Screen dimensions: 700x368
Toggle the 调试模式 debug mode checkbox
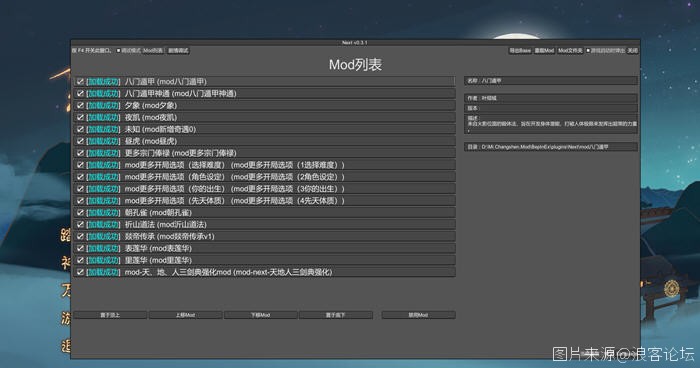click(119, 51)
